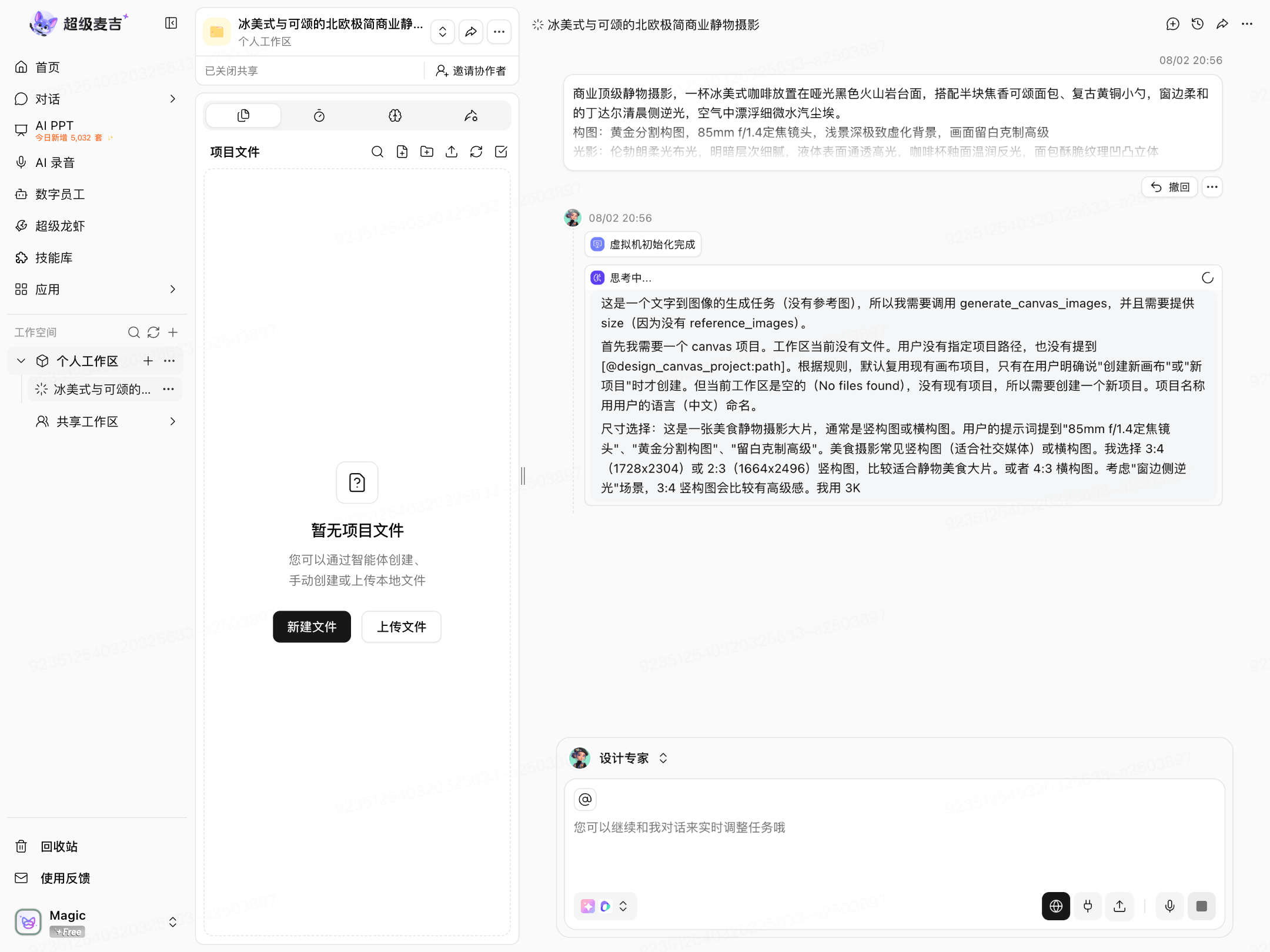Share the project from its header
This screenshot has width=1270, height=952.
[x=471, y=32]
